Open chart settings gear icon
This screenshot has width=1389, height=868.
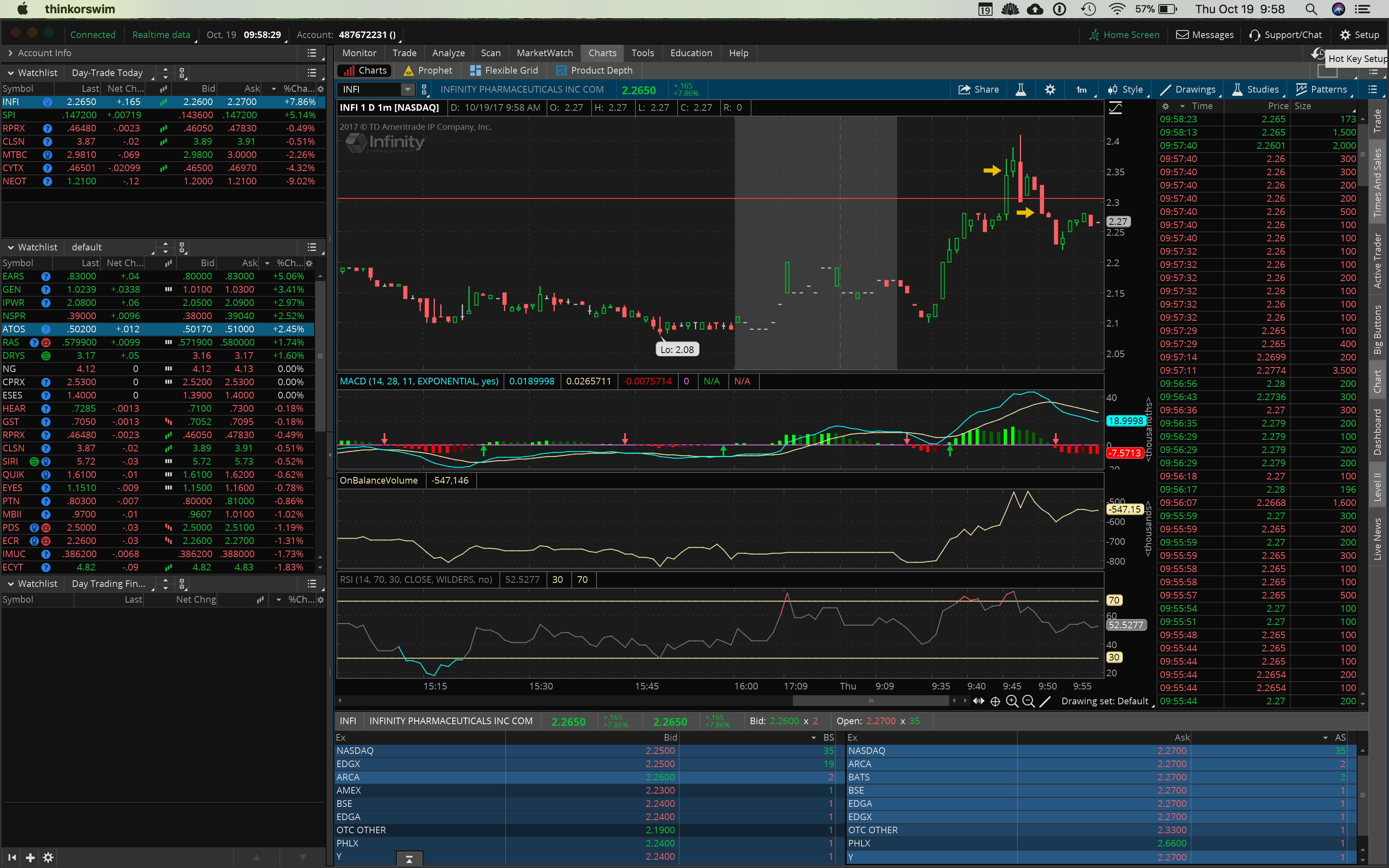[x=1050, y=90]
